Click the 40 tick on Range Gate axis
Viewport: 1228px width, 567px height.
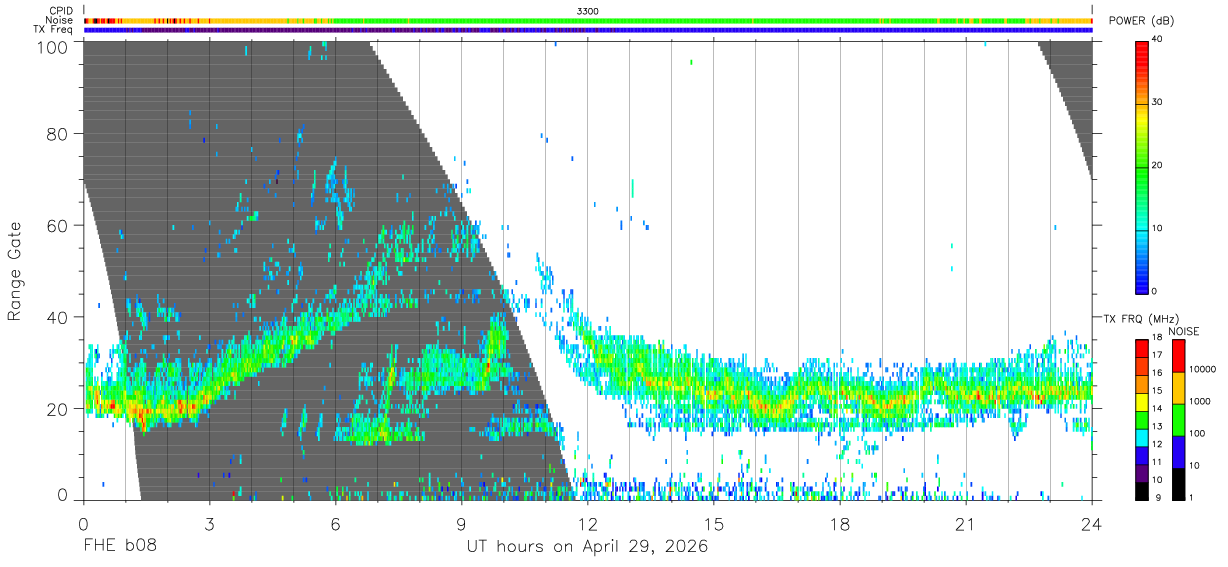coord(58,317)
